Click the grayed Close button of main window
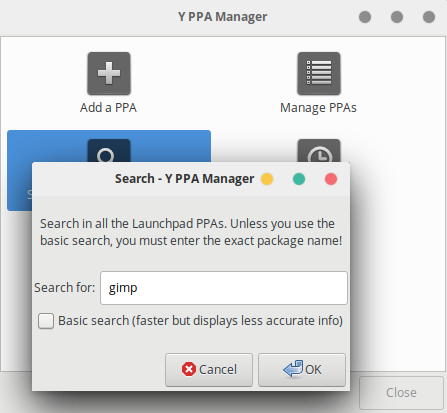This screenshot has height=413, width=447. point(401,393)
